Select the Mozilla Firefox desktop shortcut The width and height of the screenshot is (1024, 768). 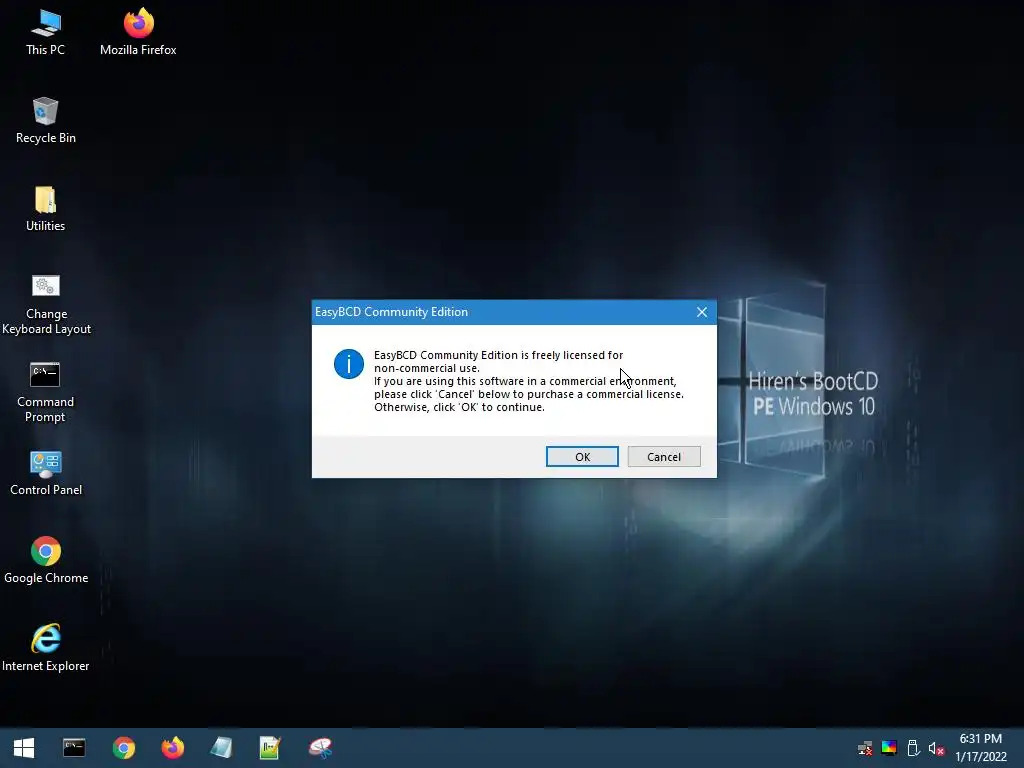click(138, 33)
